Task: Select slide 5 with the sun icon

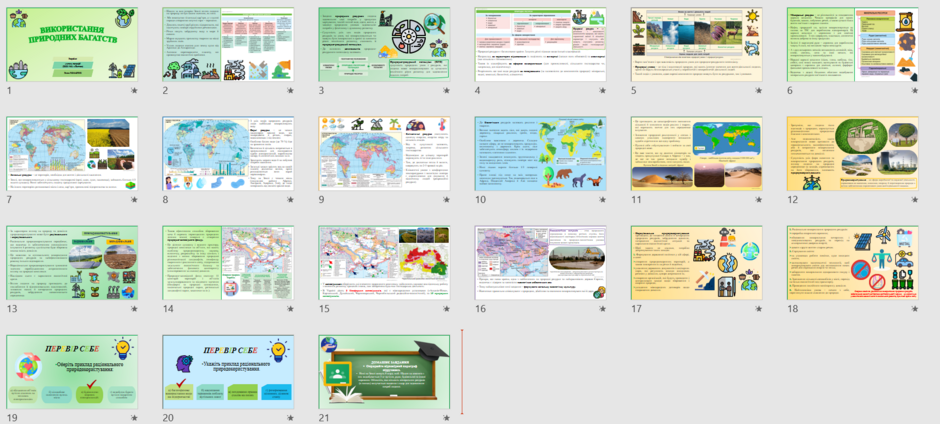Action: click(x=697, y=44)
